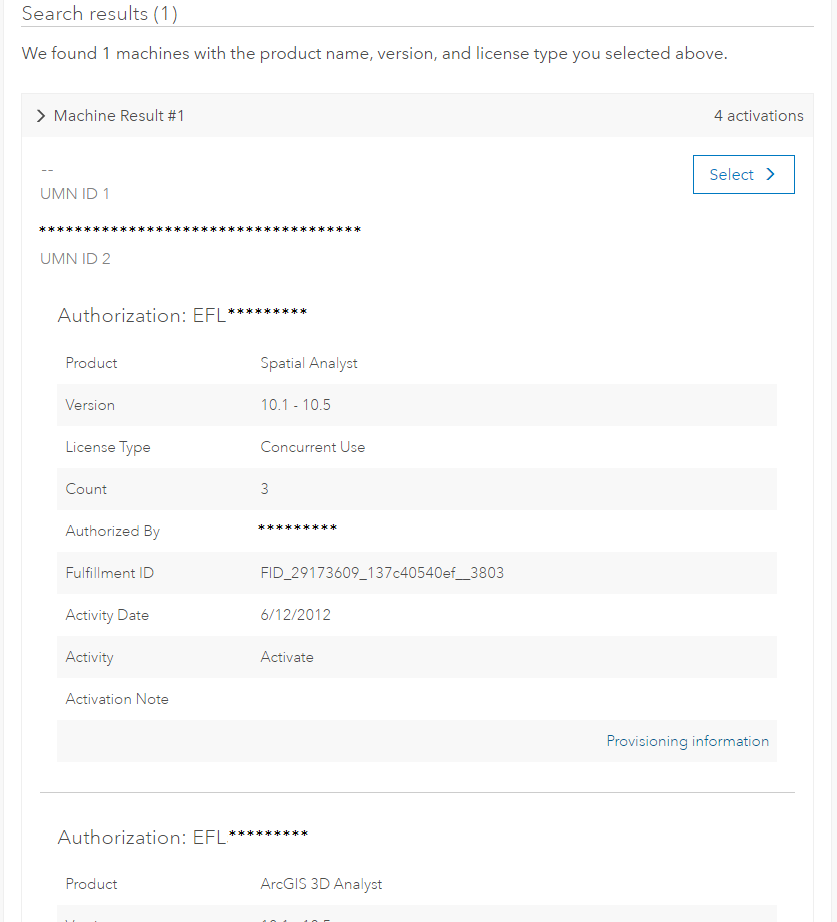Click the Concurrent Use license type value
The width and height of the screenshot is (837, 922).
(x=312, y=447)
